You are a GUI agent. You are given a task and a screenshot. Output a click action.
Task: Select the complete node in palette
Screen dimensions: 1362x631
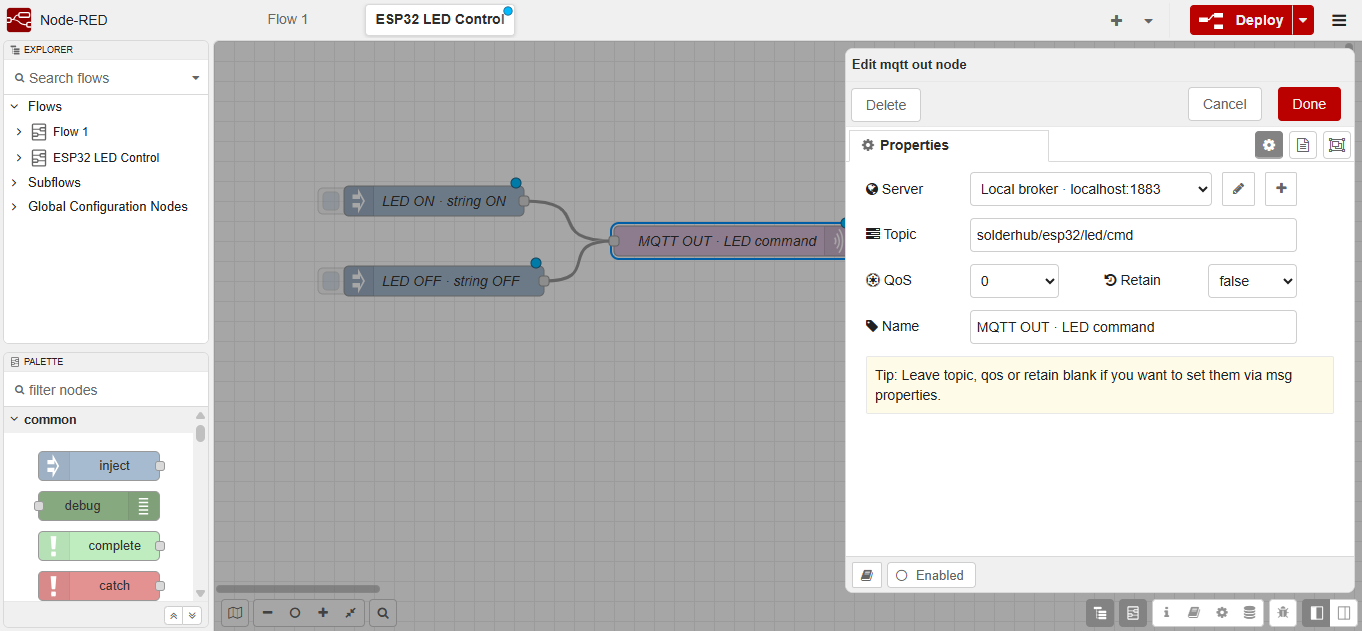coord(99,546)
